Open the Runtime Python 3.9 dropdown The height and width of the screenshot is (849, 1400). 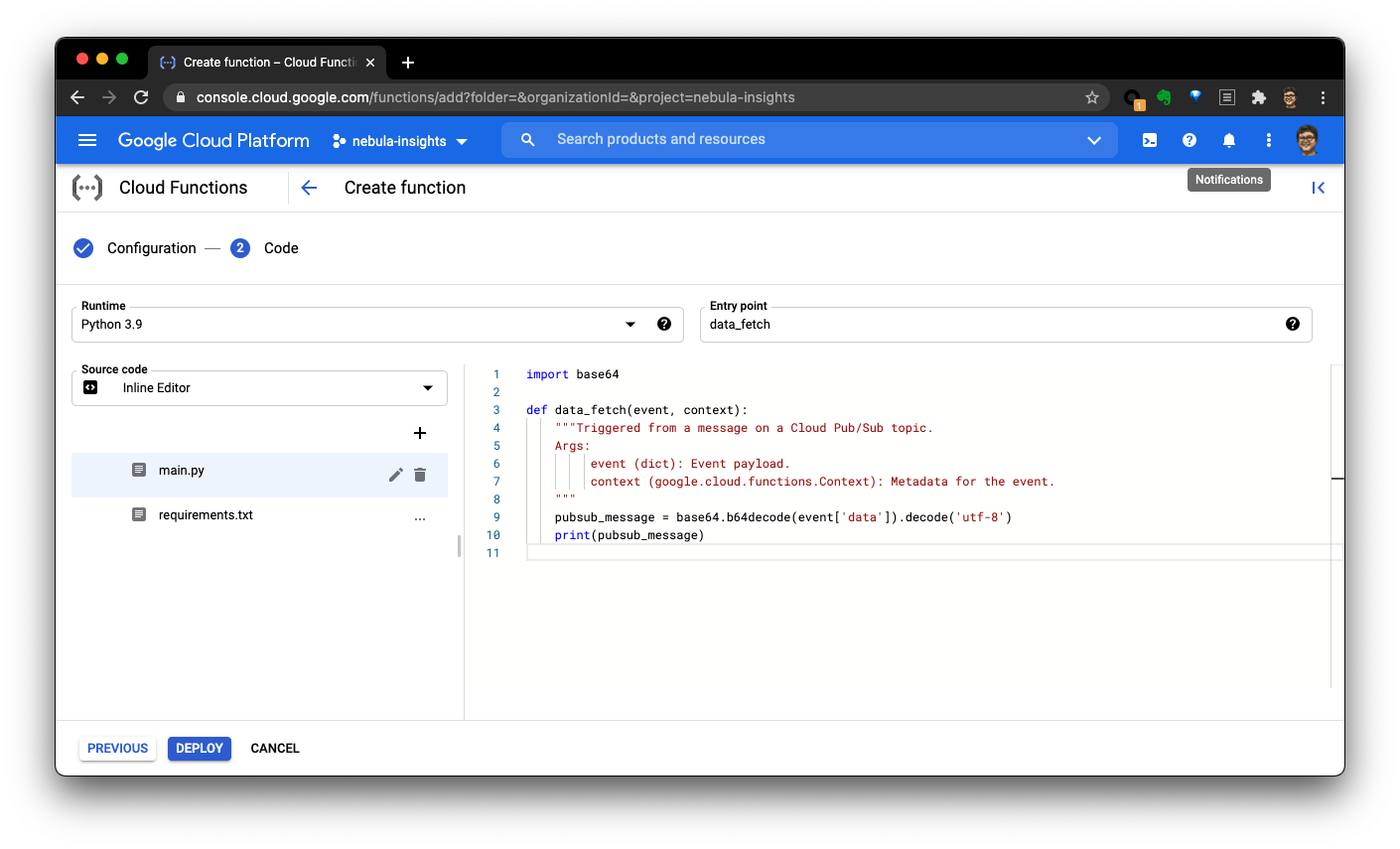(377, 325)
